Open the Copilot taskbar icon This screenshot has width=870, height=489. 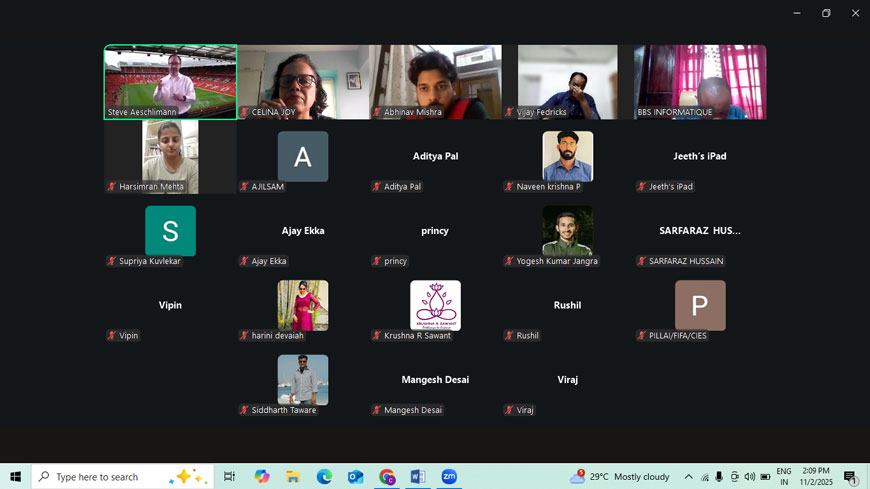click(x=262, y=477)
